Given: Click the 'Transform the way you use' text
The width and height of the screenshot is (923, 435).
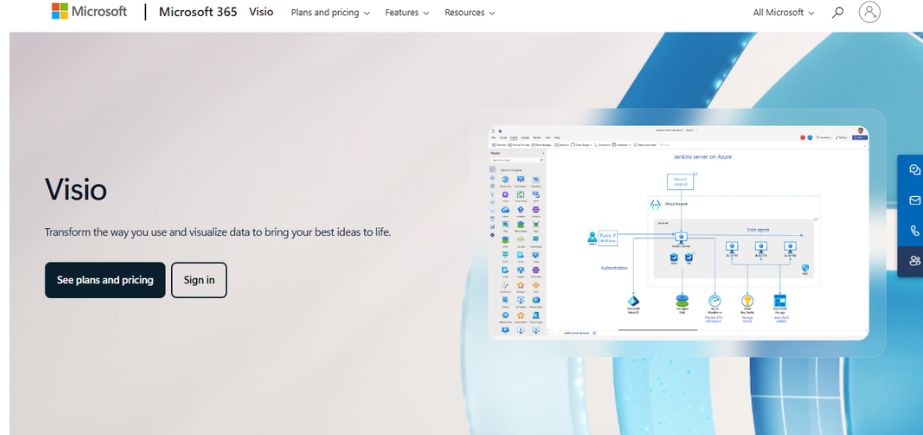Looking at the screenshot, I should click(x=218, y=232).
